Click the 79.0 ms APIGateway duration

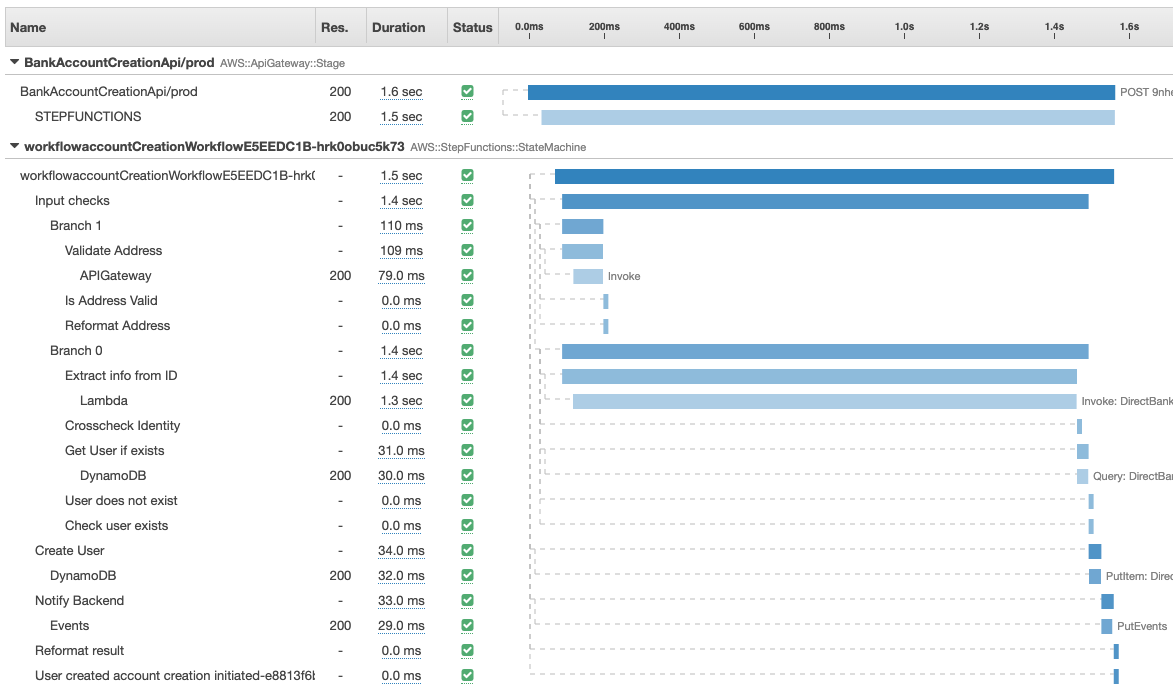click(401, 275)
